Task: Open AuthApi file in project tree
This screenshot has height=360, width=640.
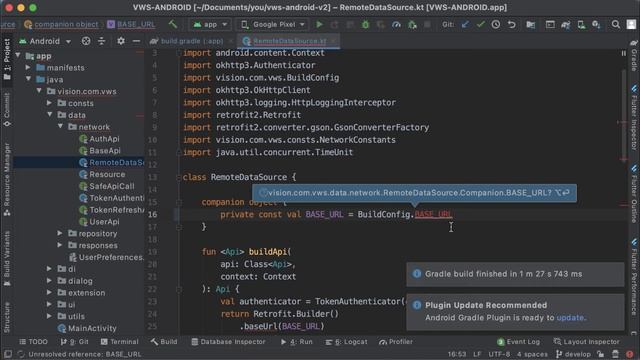Action: coord(104,138)
